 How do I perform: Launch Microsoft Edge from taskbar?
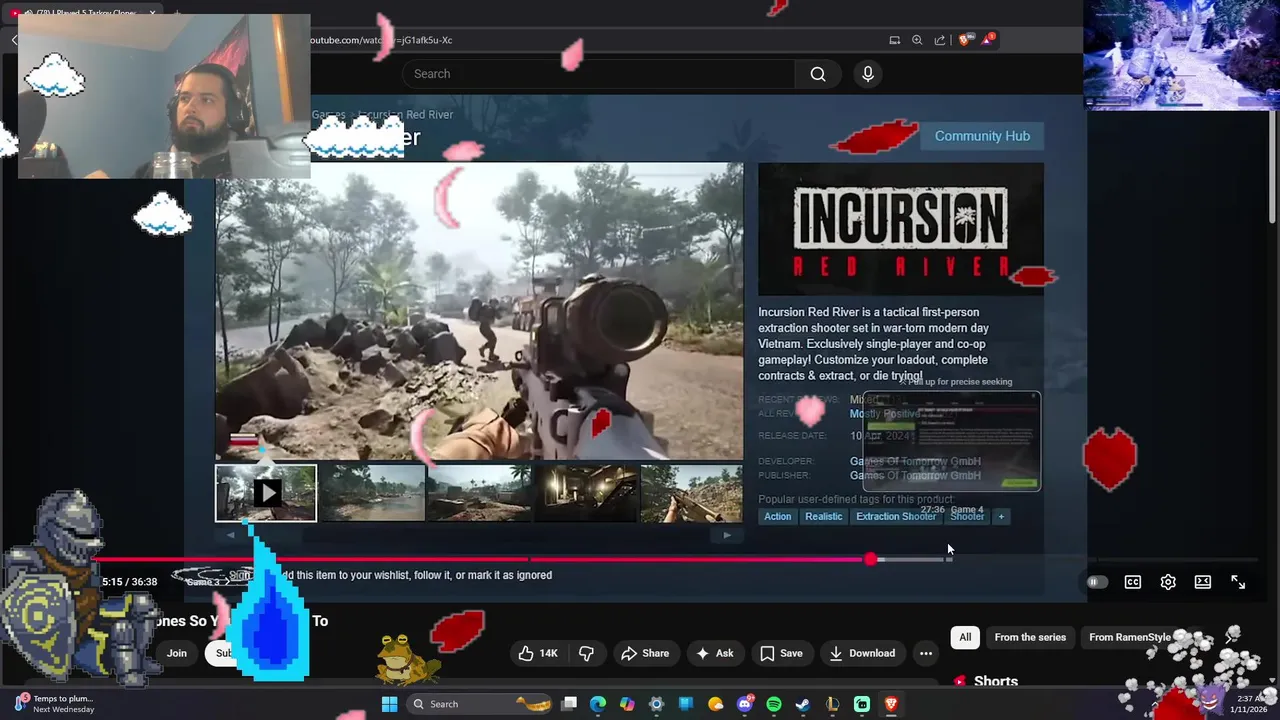point(598,704)
